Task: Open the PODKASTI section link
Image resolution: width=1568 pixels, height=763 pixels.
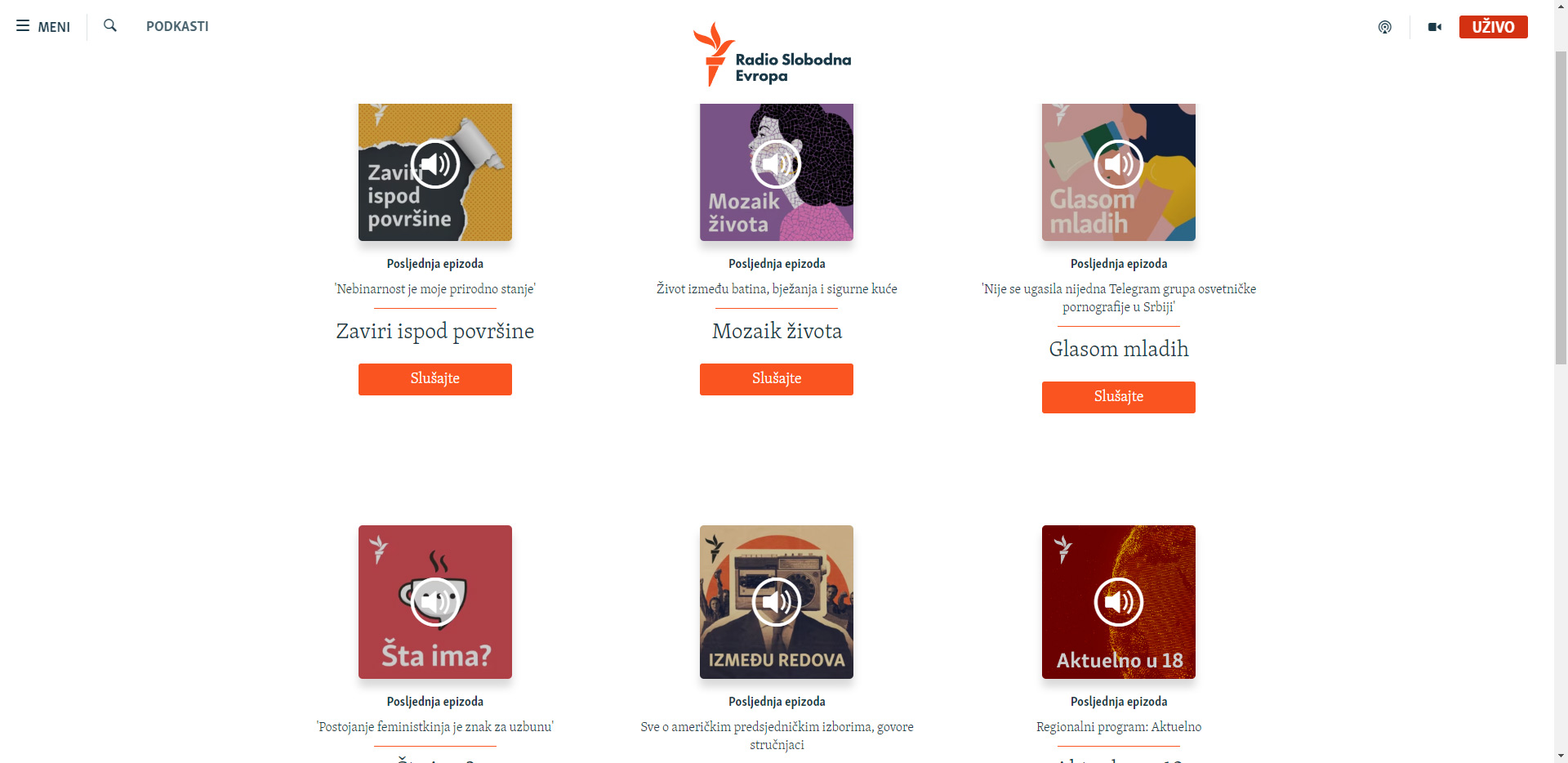Action: (x=177, y=26)
